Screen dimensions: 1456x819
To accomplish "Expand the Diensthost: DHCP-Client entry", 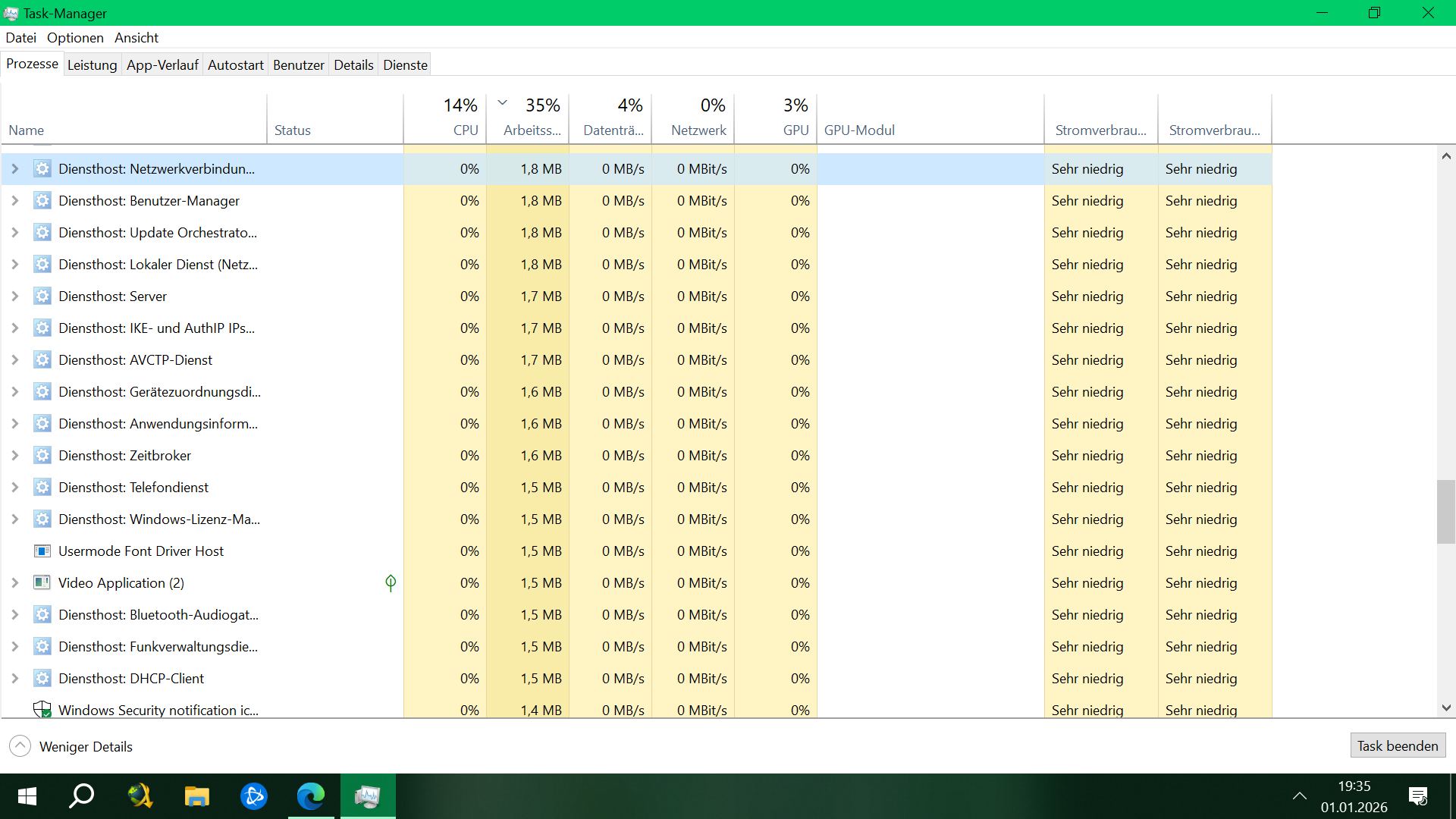I will (14, 678).
